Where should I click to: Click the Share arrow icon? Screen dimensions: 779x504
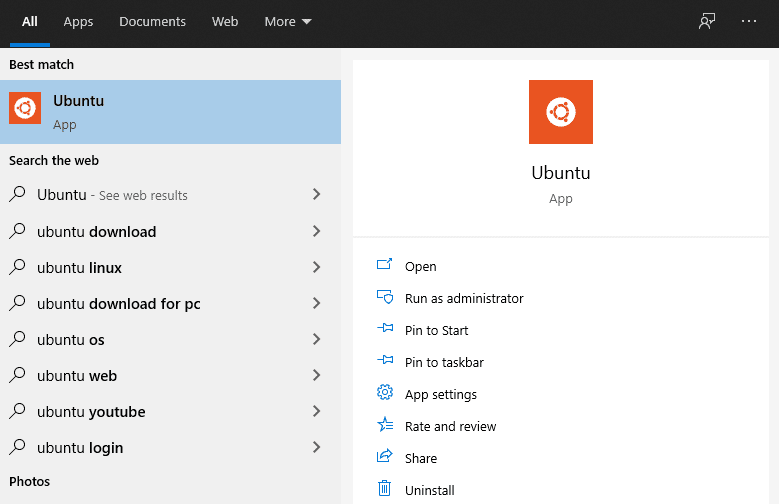pyautogui.click(x=385, y=456)
